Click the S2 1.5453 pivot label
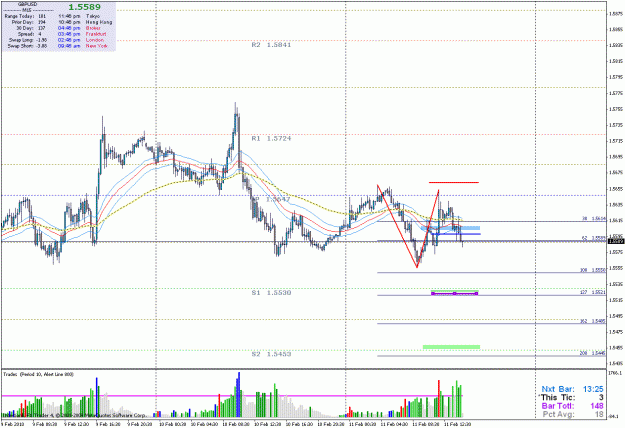The image size is (625, 428). click(271, 354)
